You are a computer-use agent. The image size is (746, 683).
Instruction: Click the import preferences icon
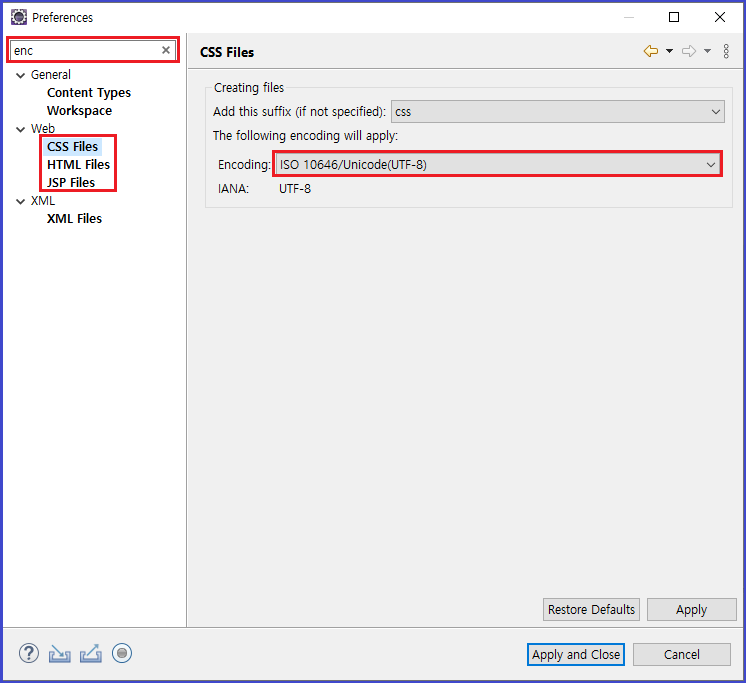point(59,654)
